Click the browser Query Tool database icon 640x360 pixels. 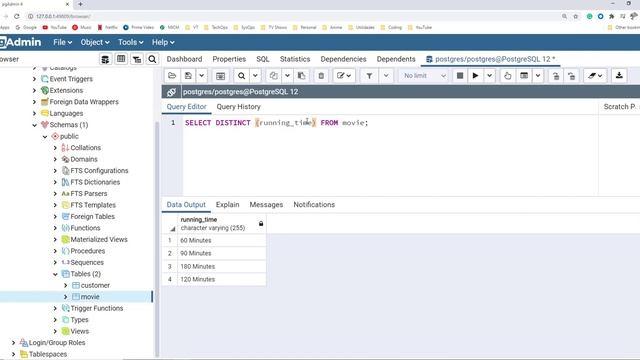(x=105, y=59)
